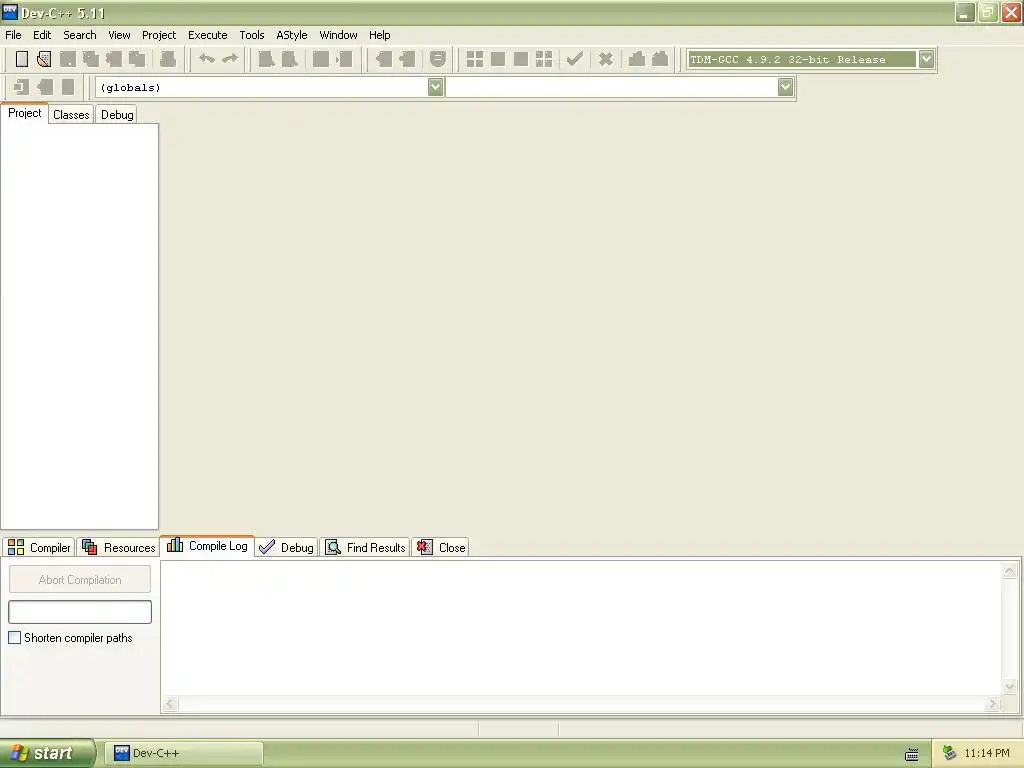Switch to the Classes tab

[71, 115]
